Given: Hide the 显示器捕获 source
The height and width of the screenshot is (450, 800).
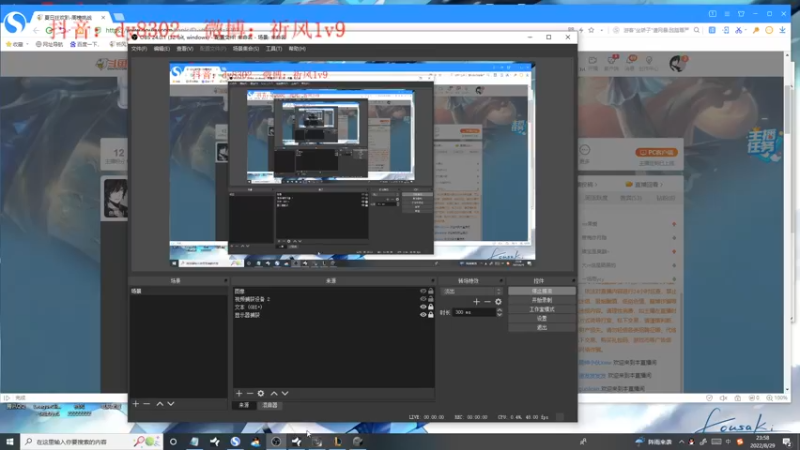Looking at the screenshot, I should pos(423,315).
